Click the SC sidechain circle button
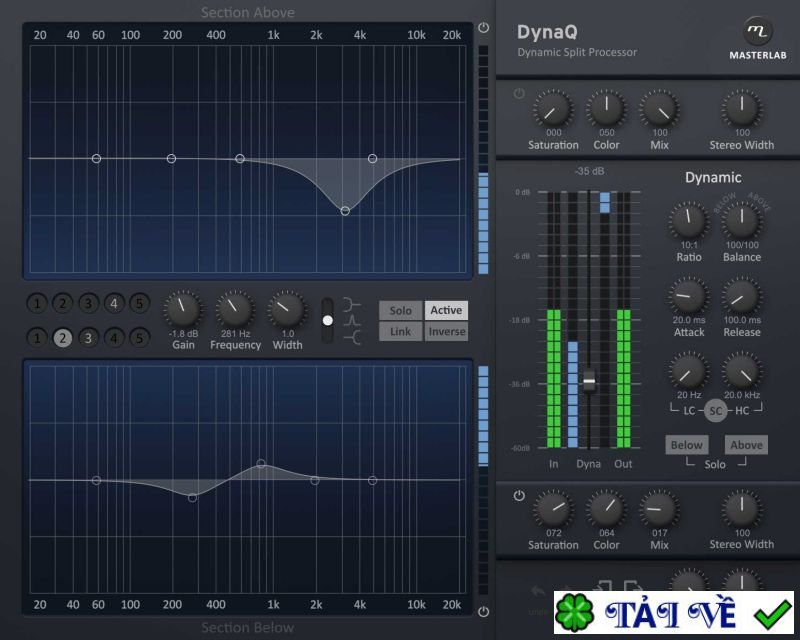800x640 pixels. pos(715,410)
